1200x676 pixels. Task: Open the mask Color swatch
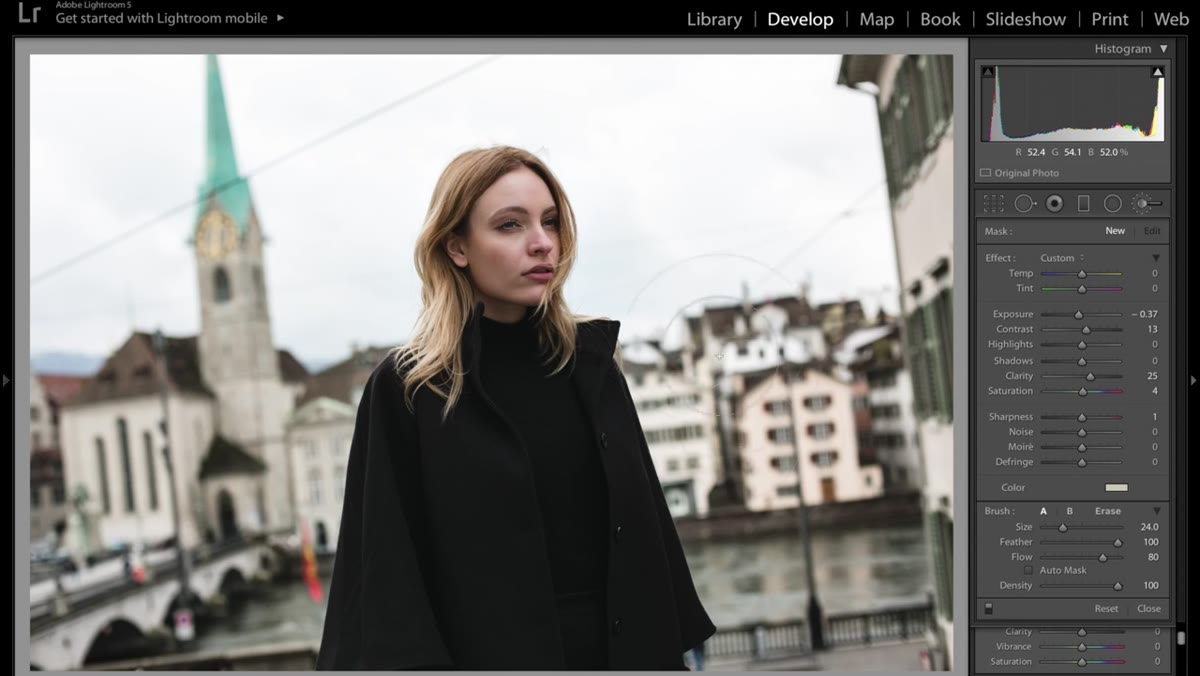coord(1116,488)
